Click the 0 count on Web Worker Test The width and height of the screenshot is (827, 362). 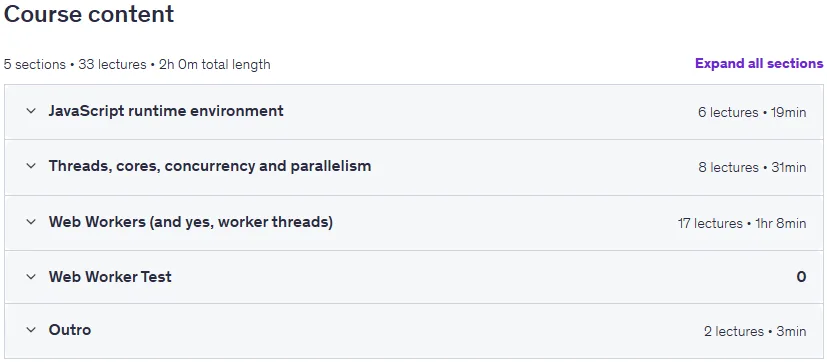tap(801, 277)
